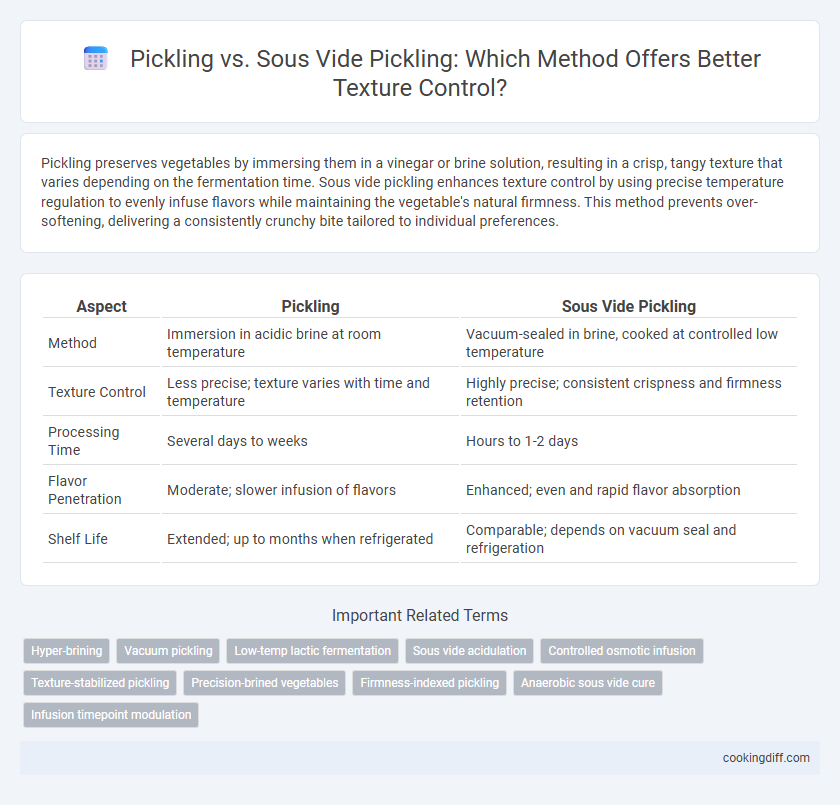Screen dimensions: 840x805
Task: Click the Processing Time row label
Action: pos(84,441)
